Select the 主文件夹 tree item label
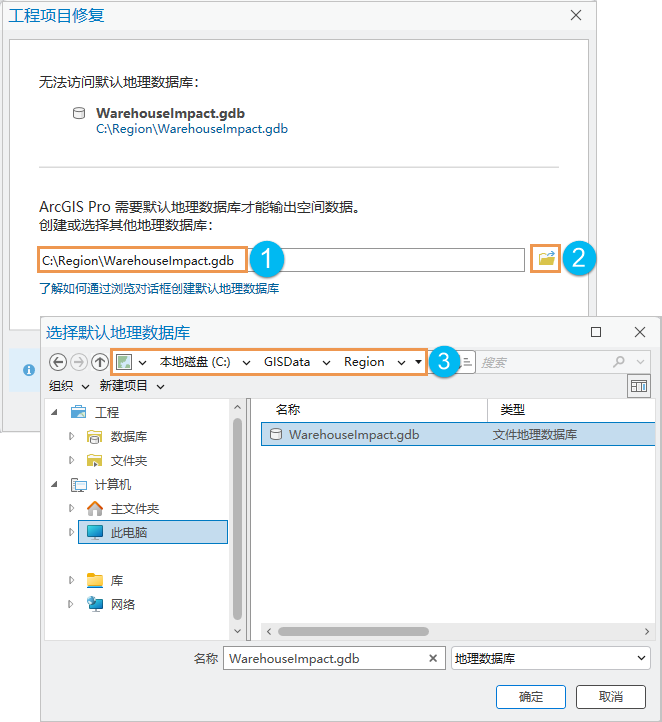Screen dimensions: 662x722 [x=134, y=508]
